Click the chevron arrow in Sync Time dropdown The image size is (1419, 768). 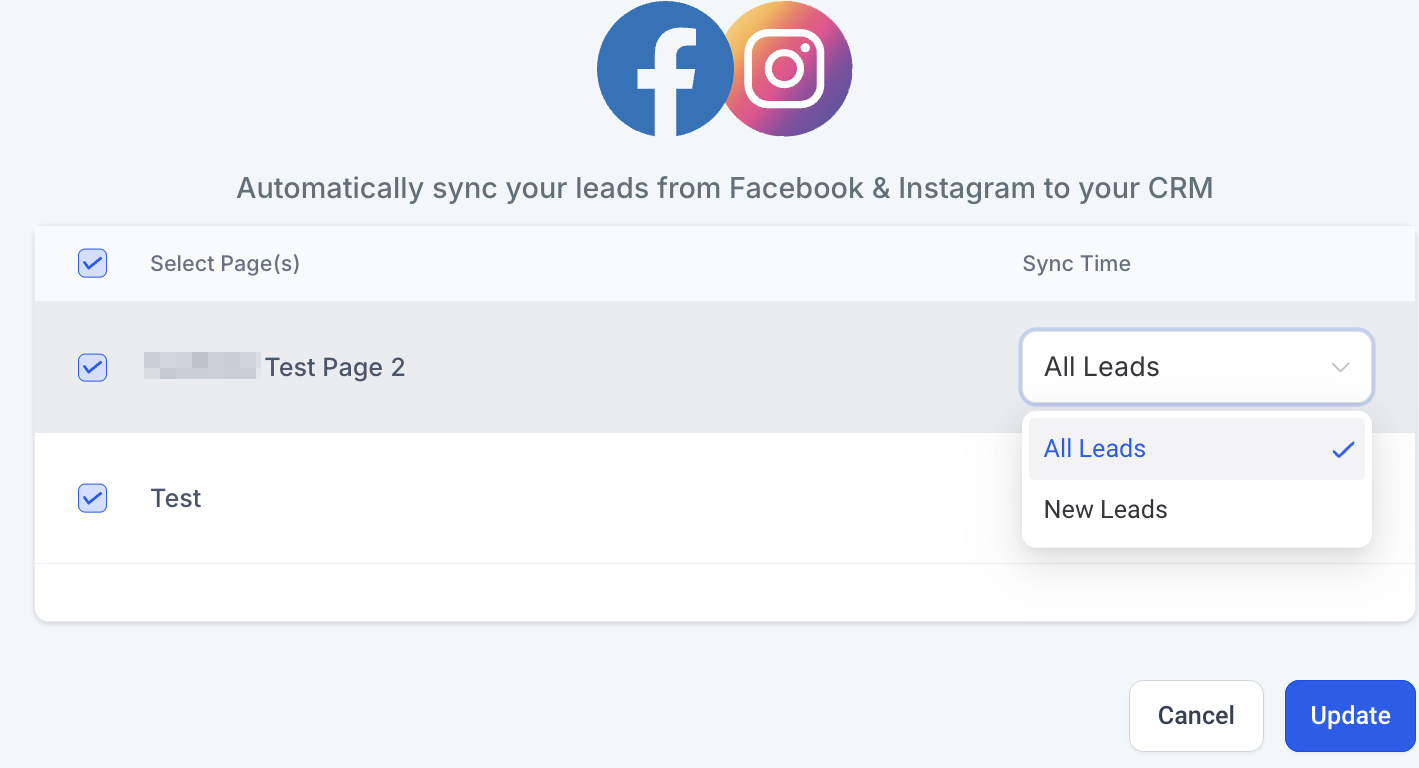[x=1340, y=367]
